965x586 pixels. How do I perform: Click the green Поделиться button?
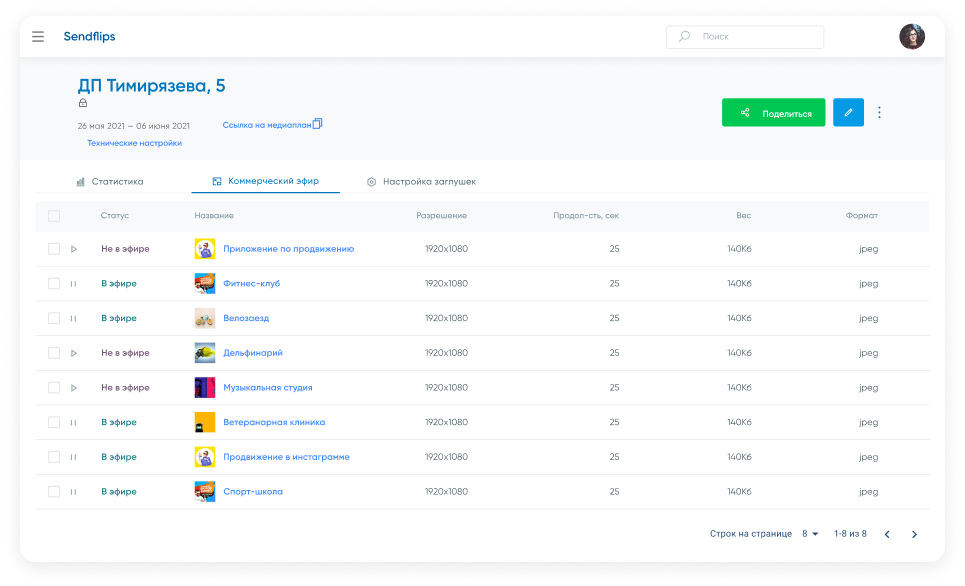pyautogui.click(x=773, y=113)
